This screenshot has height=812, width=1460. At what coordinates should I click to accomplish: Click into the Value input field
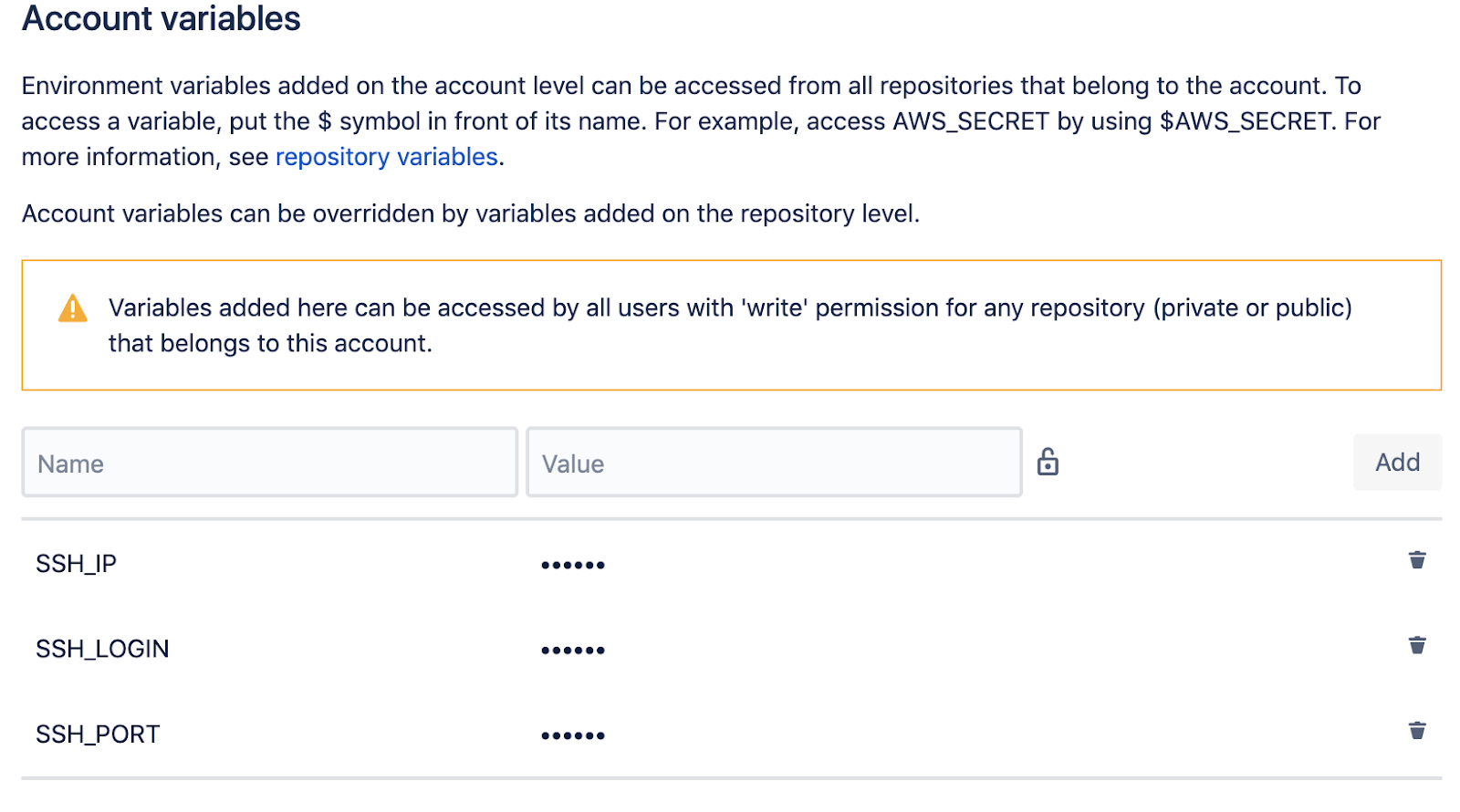coord(774,462)
